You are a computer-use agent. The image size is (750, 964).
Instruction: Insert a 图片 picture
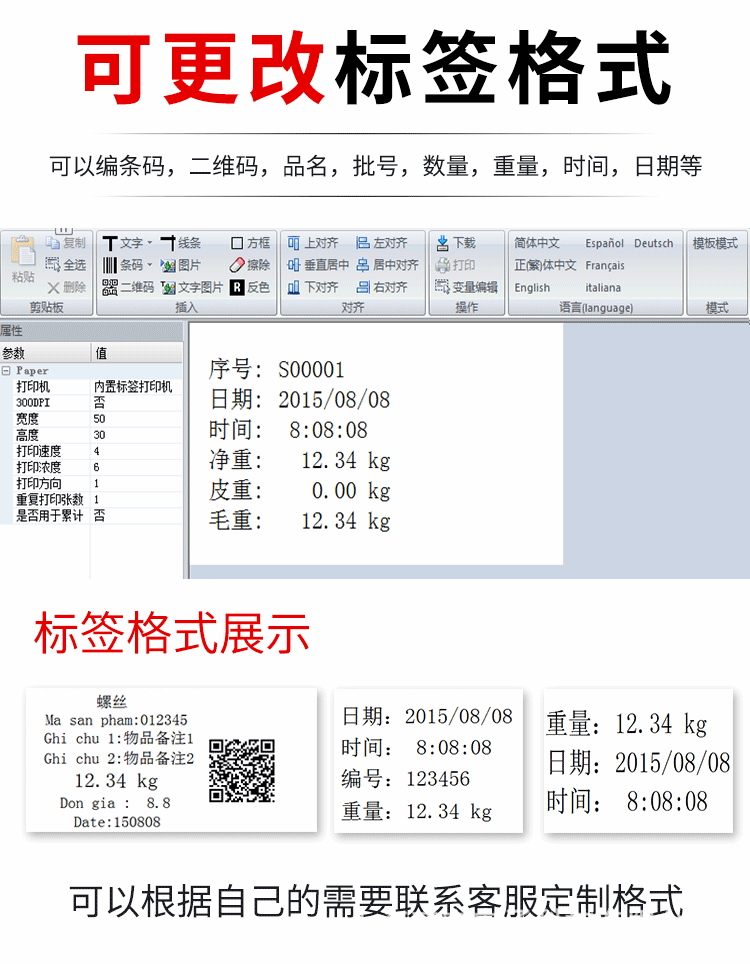(181, 265)
